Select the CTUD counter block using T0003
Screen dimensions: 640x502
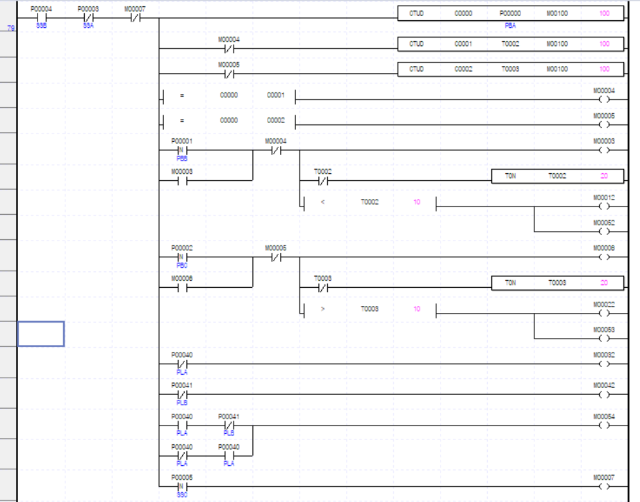[509, 70]
